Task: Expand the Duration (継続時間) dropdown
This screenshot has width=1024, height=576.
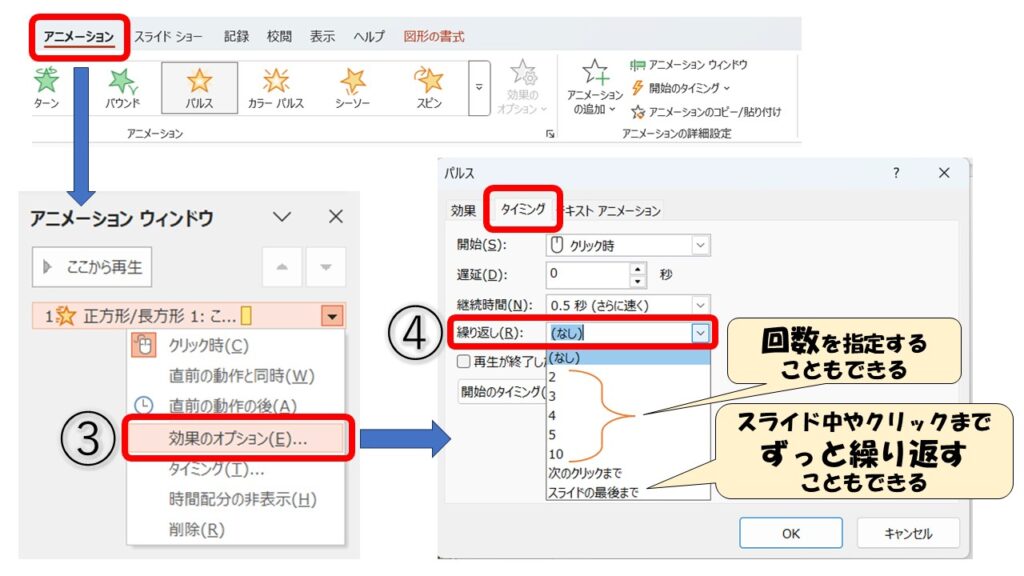Action: tap(700, 304)
